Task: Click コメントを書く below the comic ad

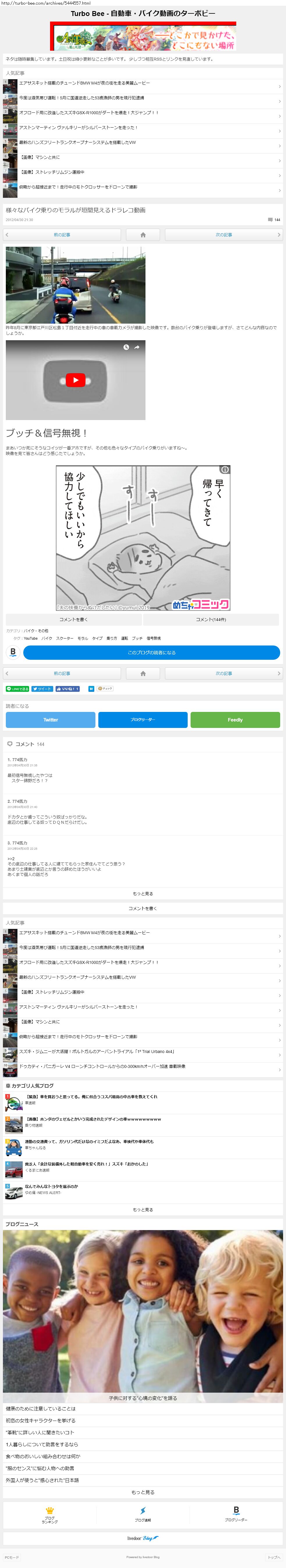Action: (74, 620)
